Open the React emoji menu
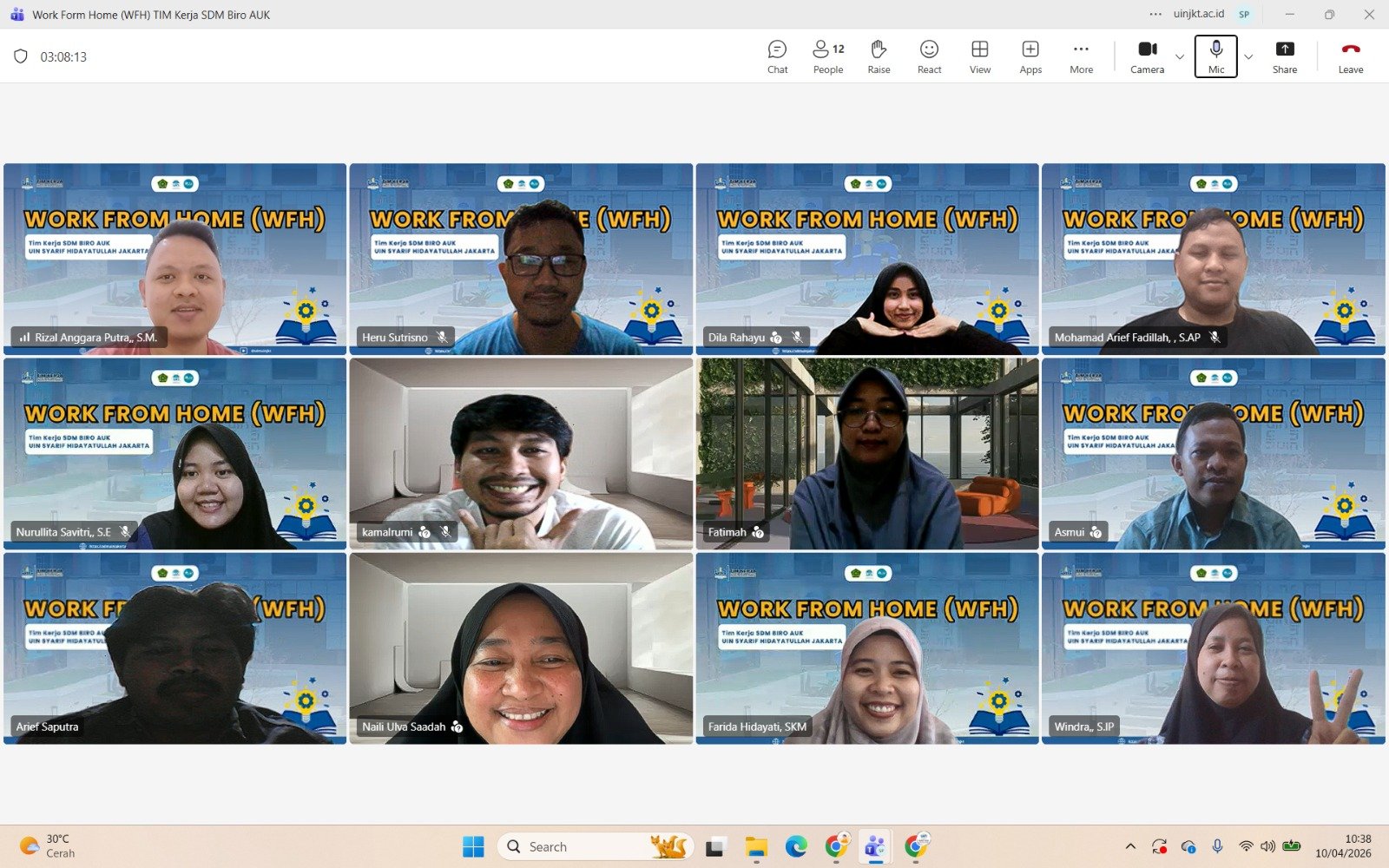 929,56
